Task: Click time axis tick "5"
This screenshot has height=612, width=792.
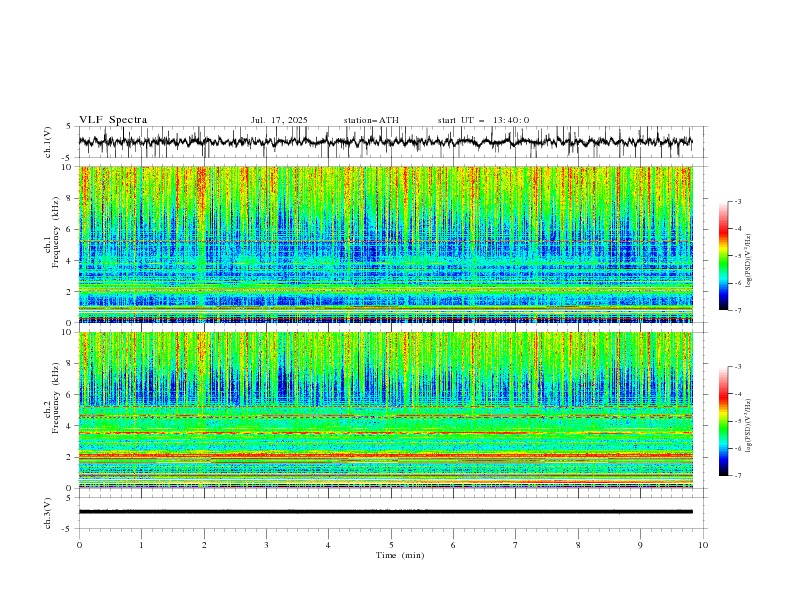Action: point(391,545)
